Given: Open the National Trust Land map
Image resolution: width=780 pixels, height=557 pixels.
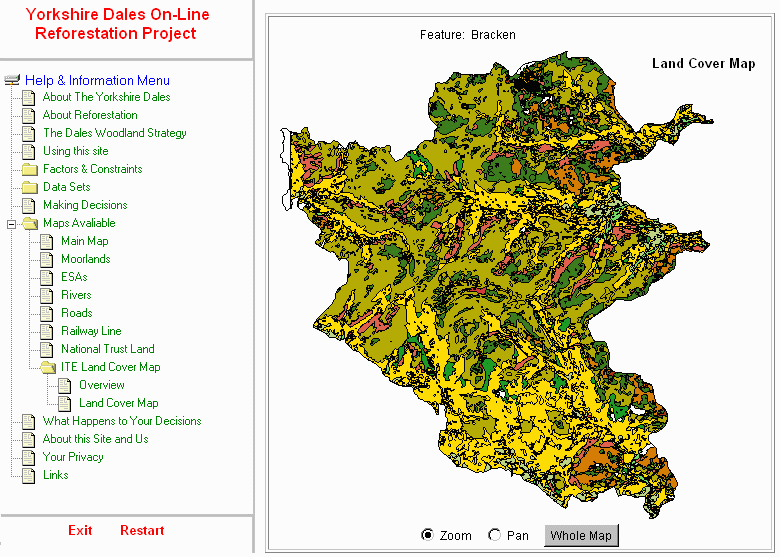Looking at the screenshot, I should 107,349.
